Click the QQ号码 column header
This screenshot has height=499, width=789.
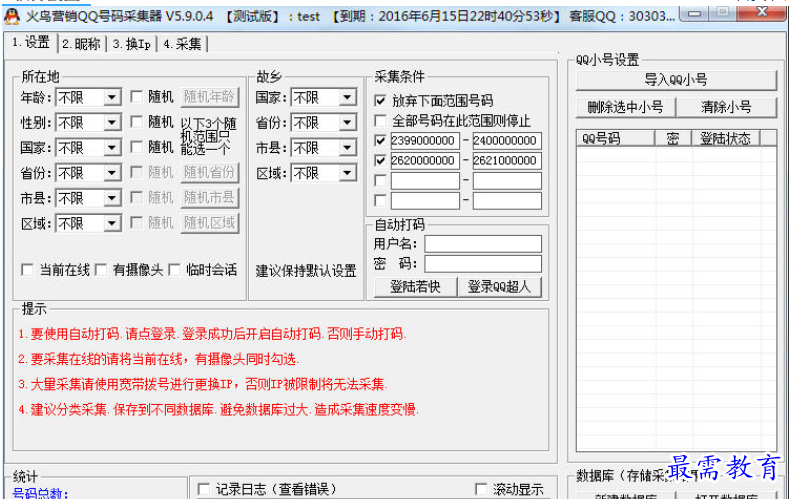[x=615, y=138]
